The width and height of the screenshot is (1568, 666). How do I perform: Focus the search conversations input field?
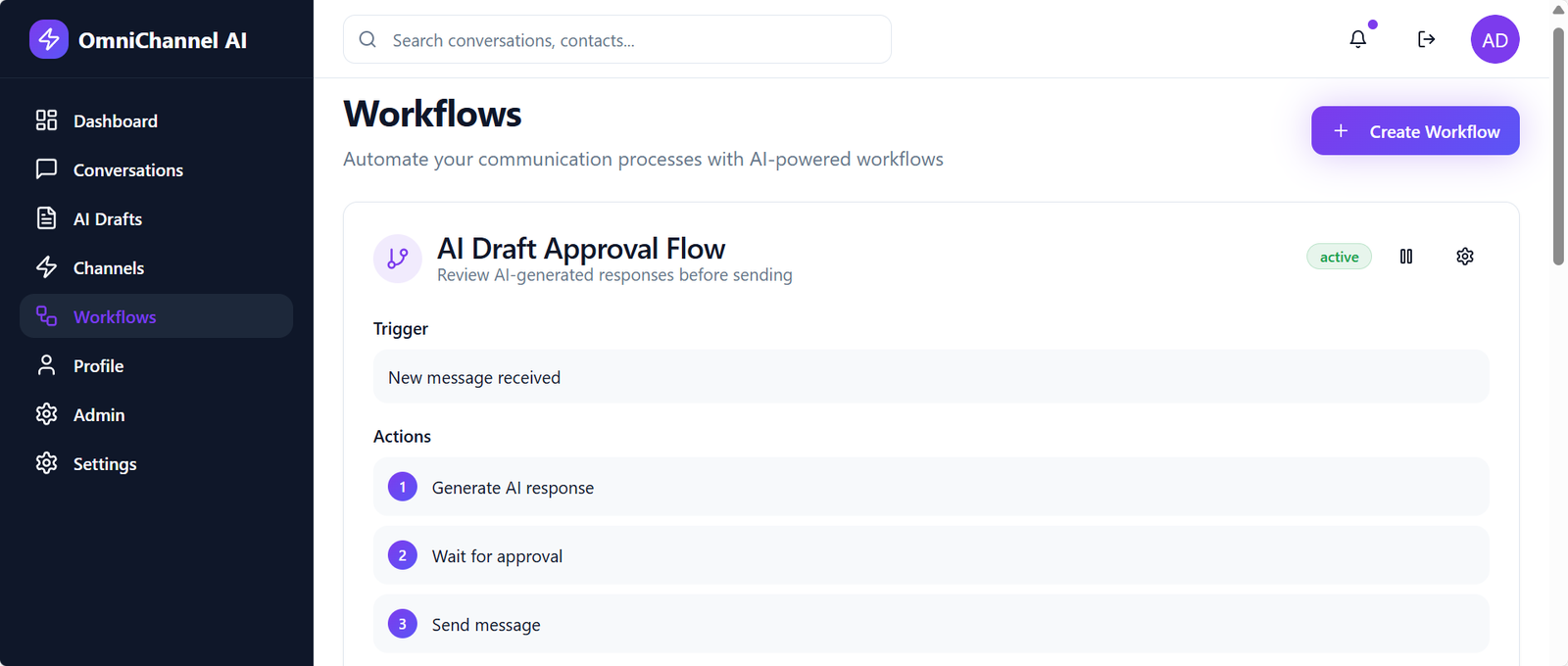pos(627,40)
